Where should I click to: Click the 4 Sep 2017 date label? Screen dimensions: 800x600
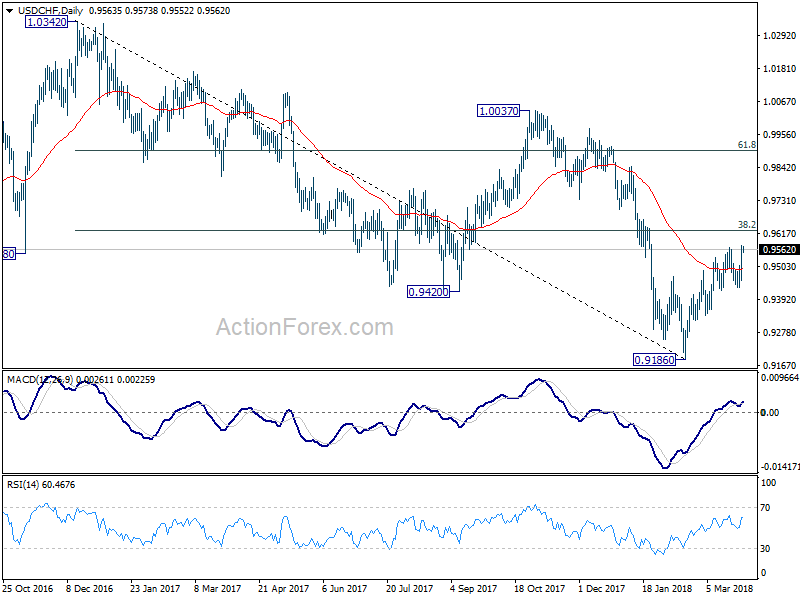point(473,588)
